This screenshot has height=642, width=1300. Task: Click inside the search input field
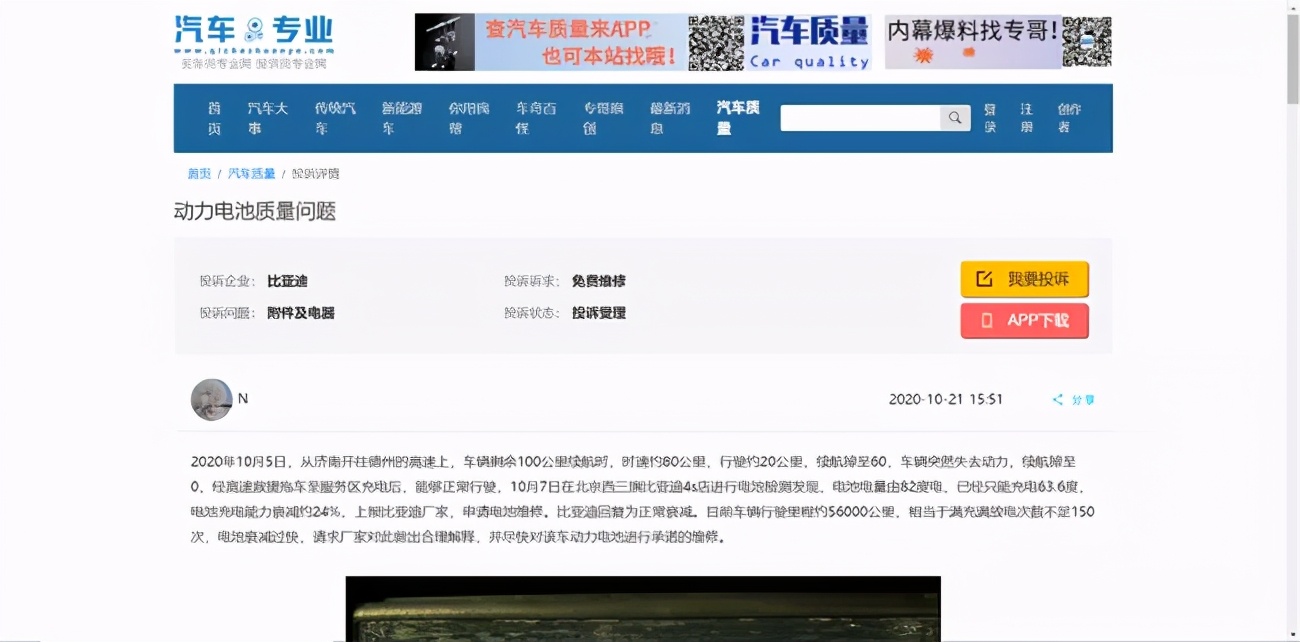(x=860, y=117)
